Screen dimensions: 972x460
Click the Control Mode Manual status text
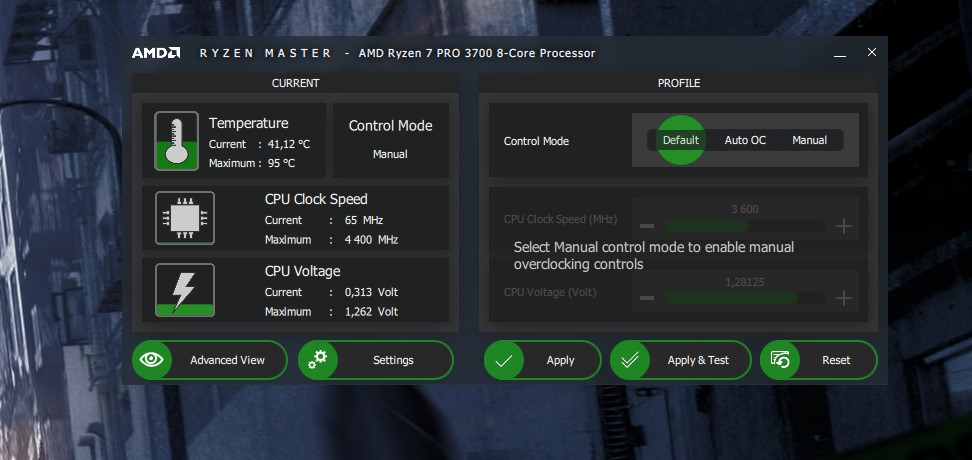[390, 154]
